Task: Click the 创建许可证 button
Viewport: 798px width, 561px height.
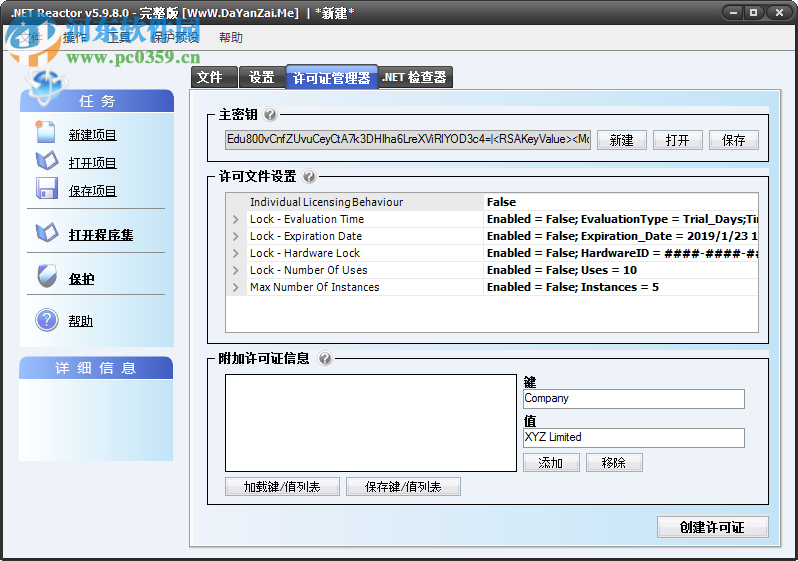Action: [x=712, y=527]
